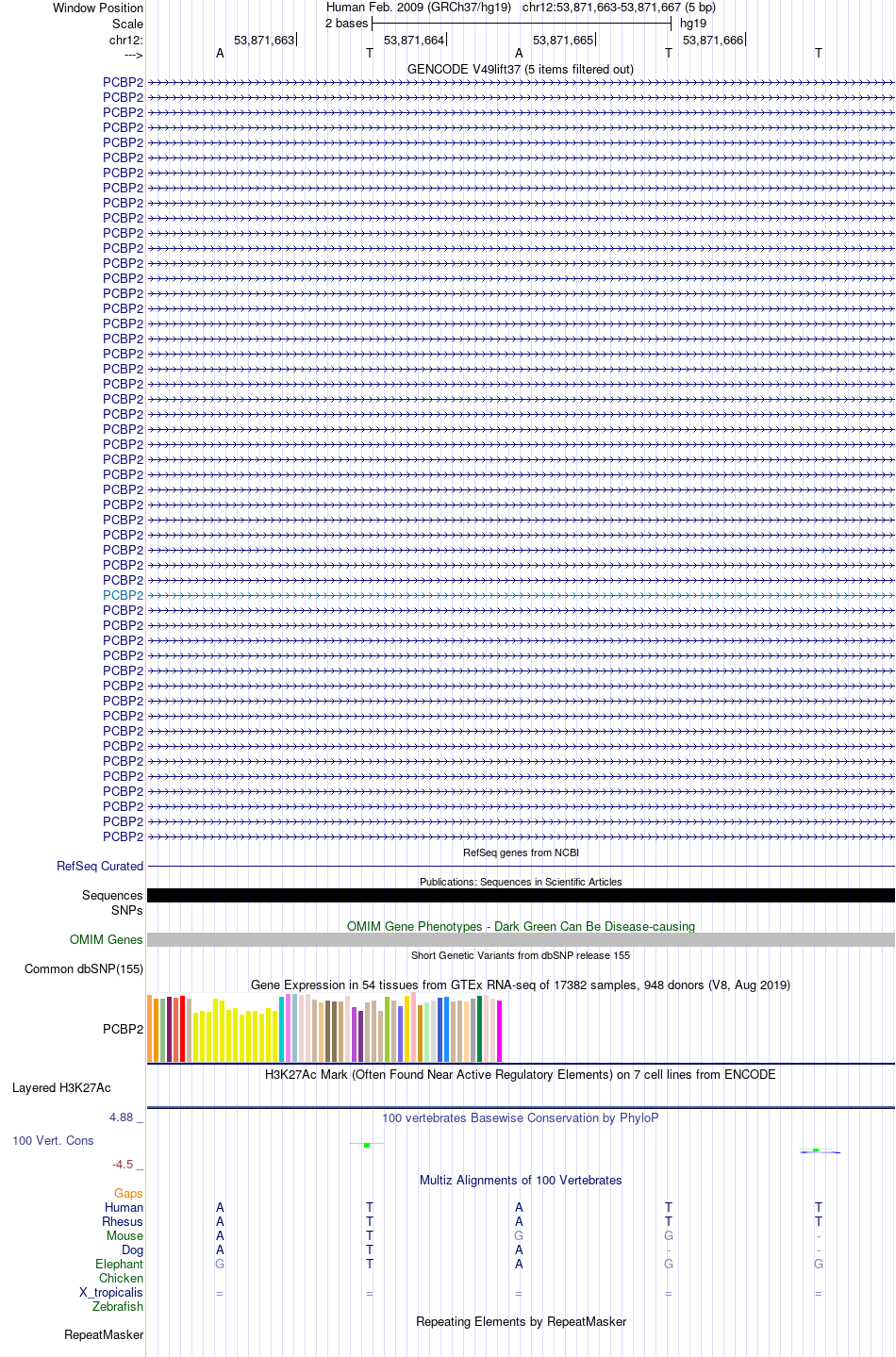The width and height of the screenshot is (896, 1357).
Task: Open the GTEx Gene Expression track title
Action: pos(521,985)
